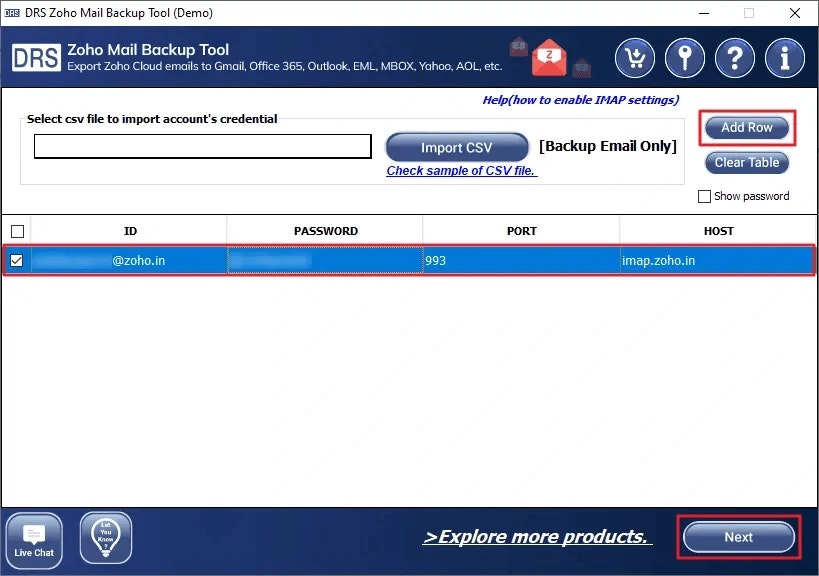819x576 pixels.
Task: Toggle the Show password checkbox
Action: coord(704,196)
